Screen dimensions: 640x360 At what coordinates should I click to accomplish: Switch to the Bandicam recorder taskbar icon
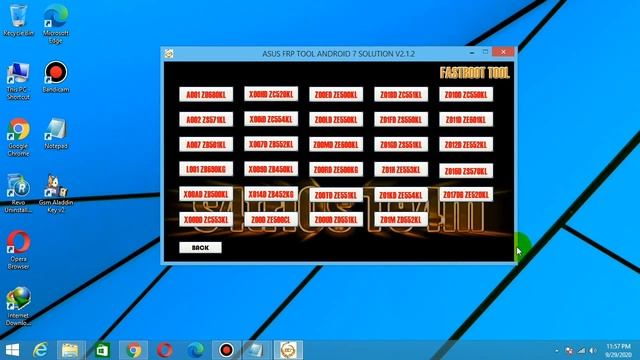pos(227,350)
